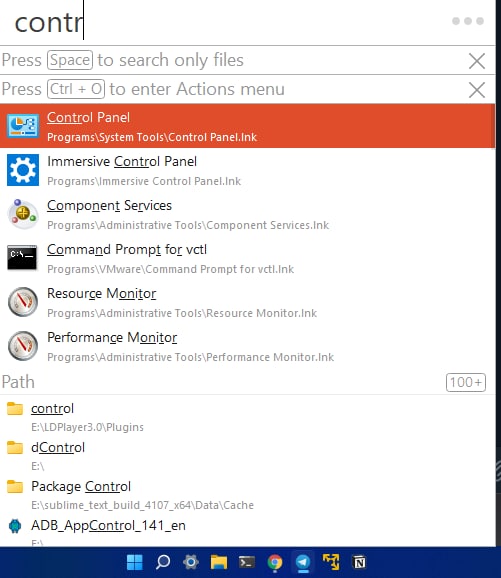Dismiss the 'Actions menu' hint

pos(477,90)
